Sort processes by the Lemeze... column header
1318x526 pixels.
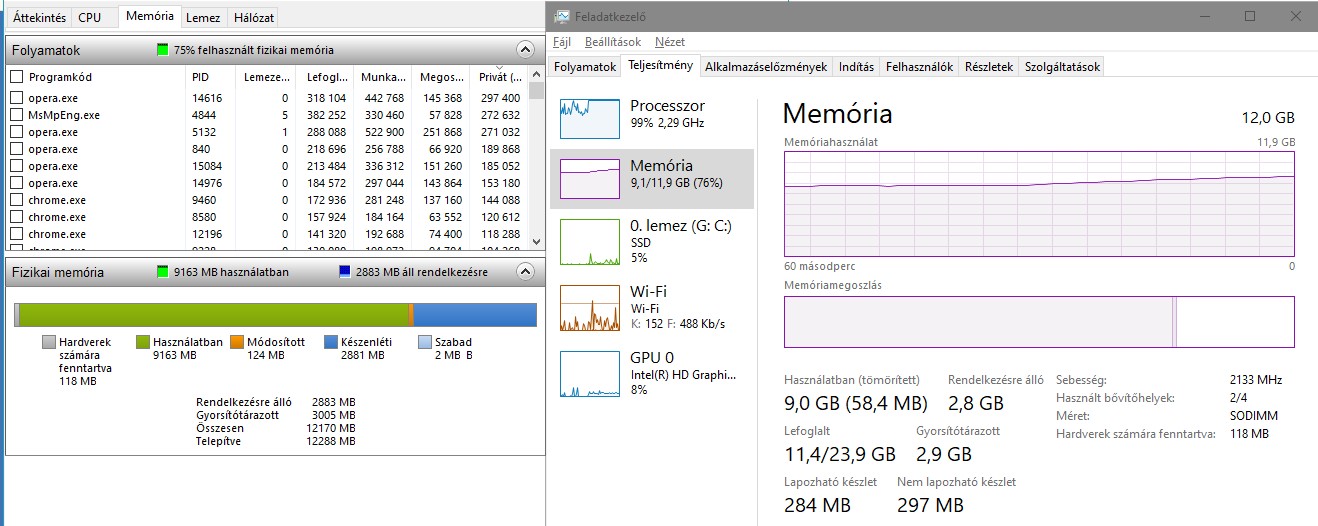point(266,76)
